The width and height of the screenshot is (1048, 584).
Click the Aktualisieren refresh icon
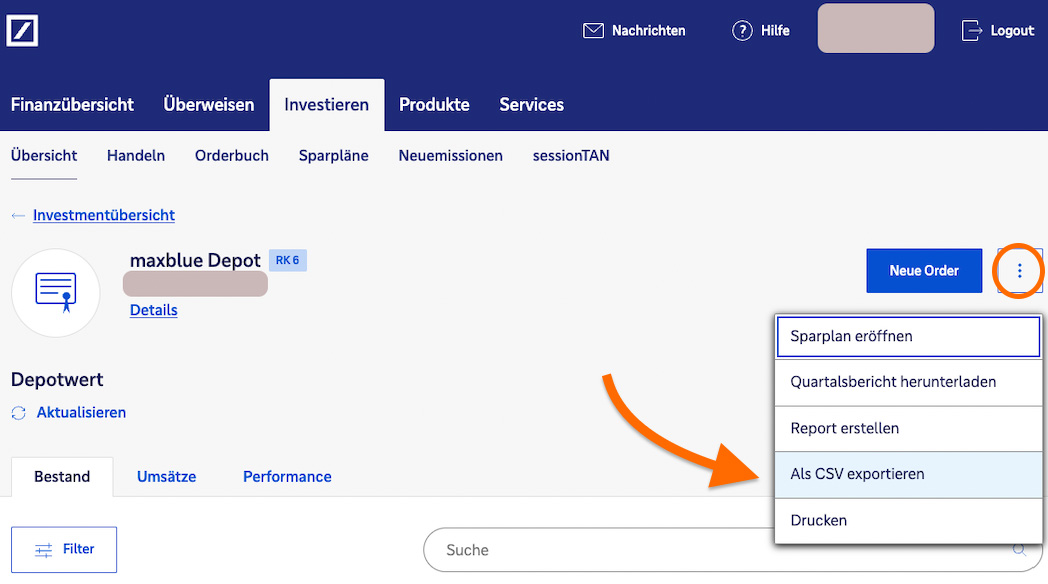(19, 413)
